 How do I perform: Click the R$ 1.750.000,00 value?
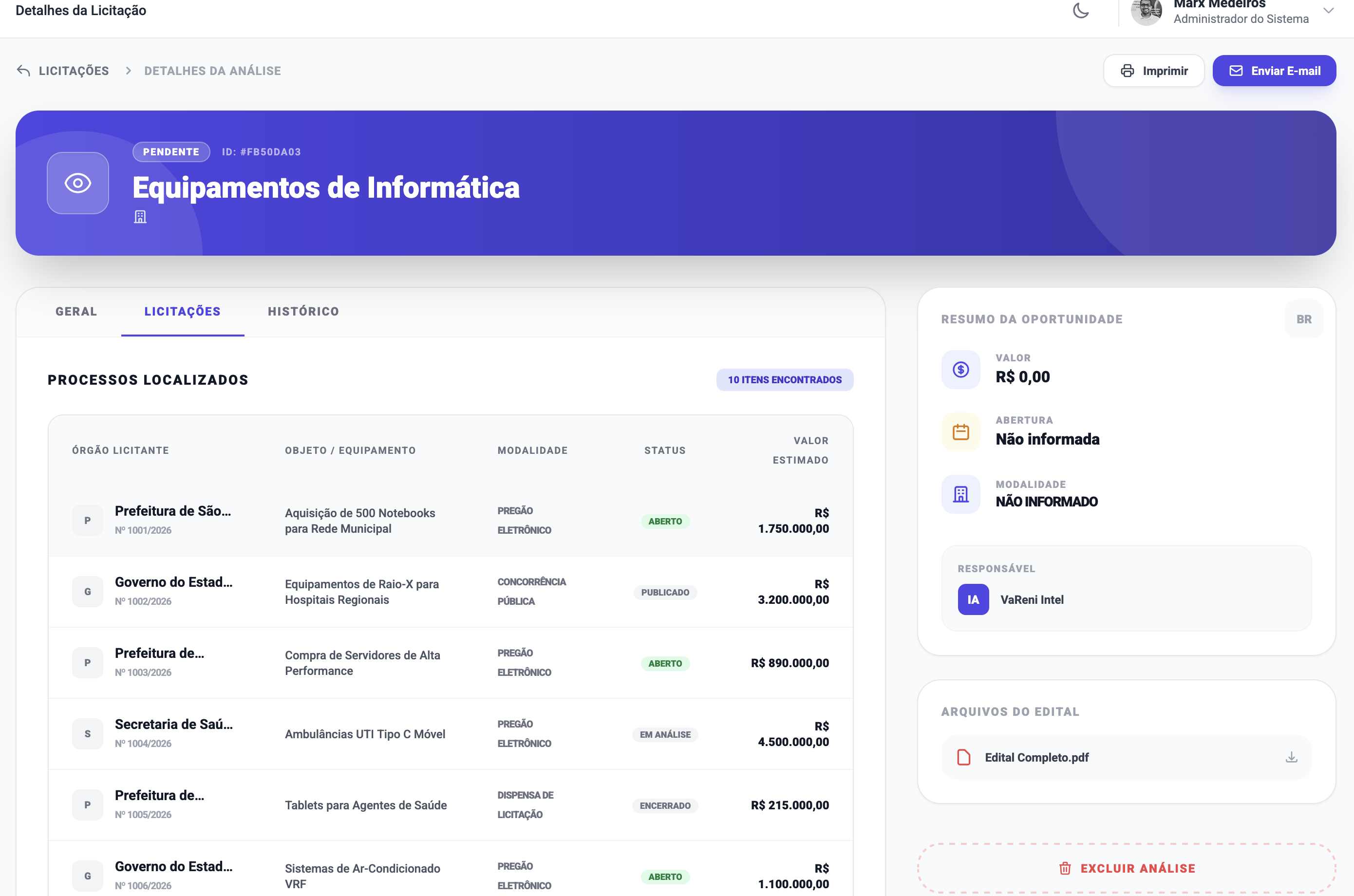(x=793, y=521)
